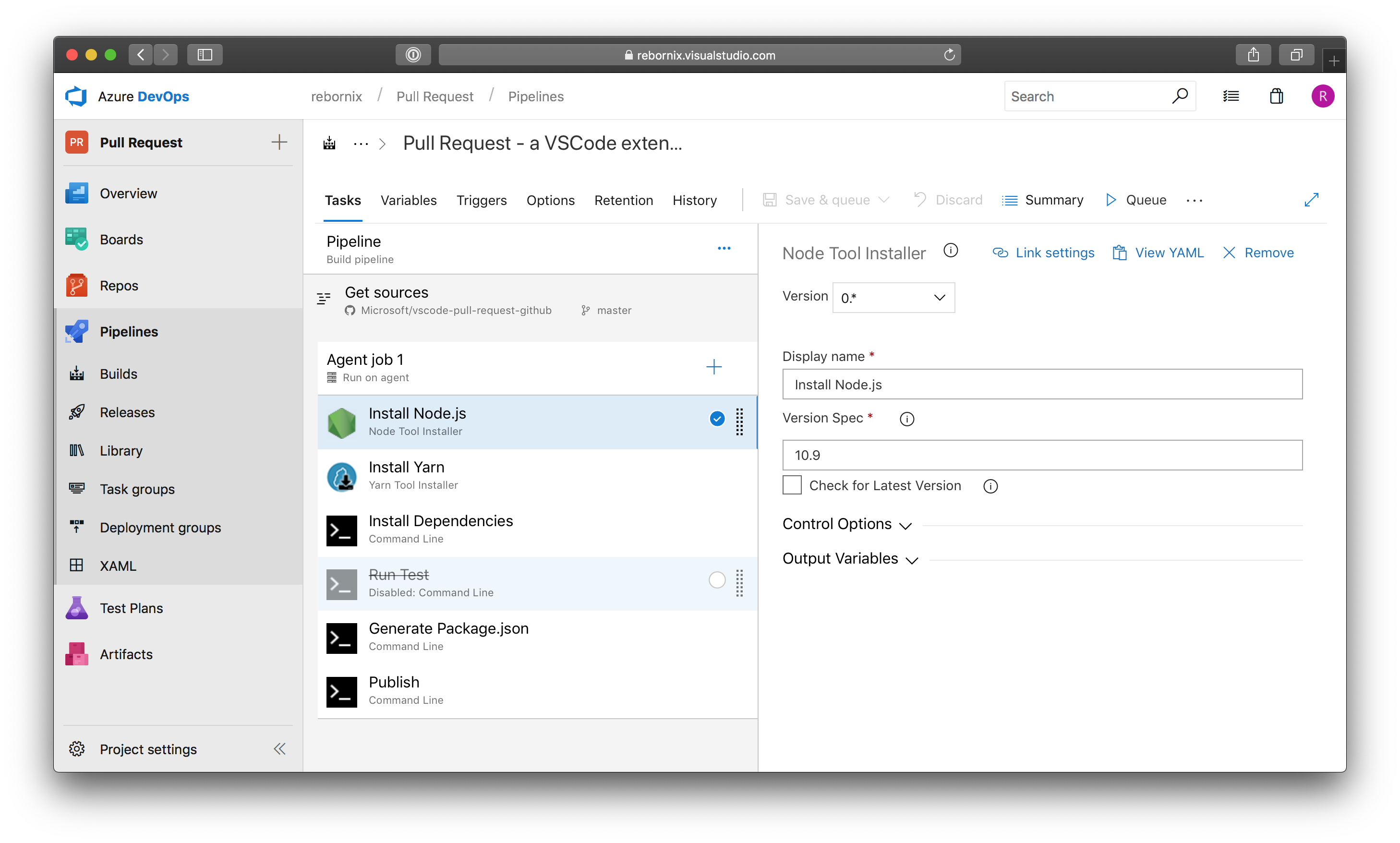Open the task Version dropdown
The image size is (1400, 843).
coord(893,298)
